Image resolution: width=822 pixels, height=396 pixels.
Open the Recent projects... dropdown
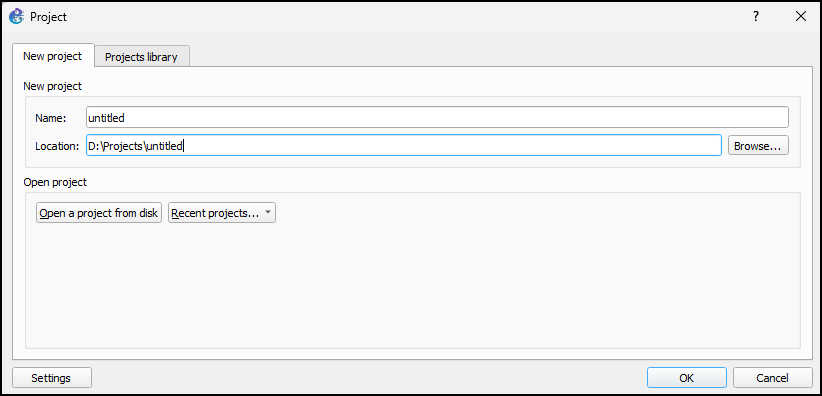pyautogui.click(x=222, y=213)
